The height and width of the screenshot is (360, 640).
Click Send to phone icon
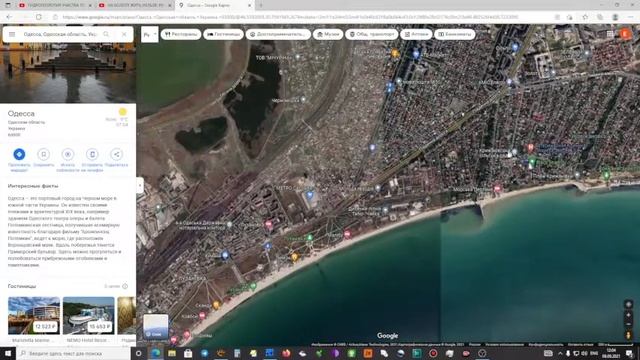tap(92, 154)
